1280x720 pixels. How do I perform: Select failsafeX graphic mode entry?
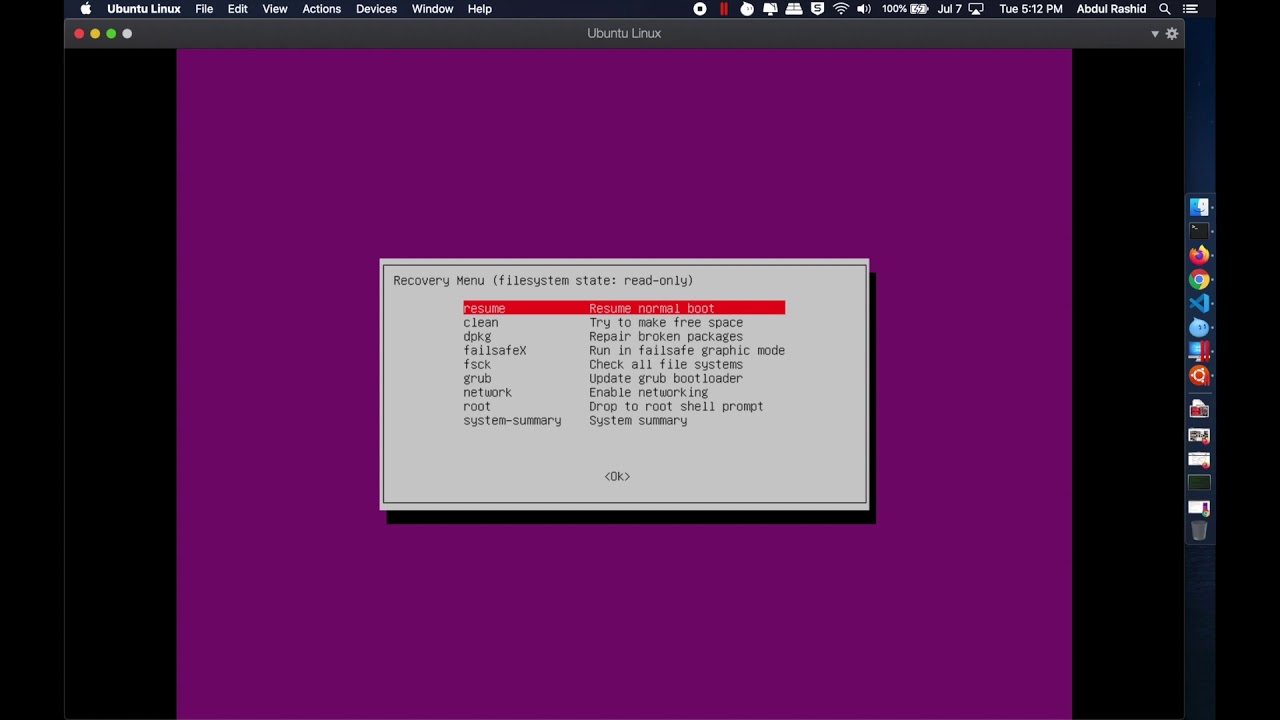point(624,350)
